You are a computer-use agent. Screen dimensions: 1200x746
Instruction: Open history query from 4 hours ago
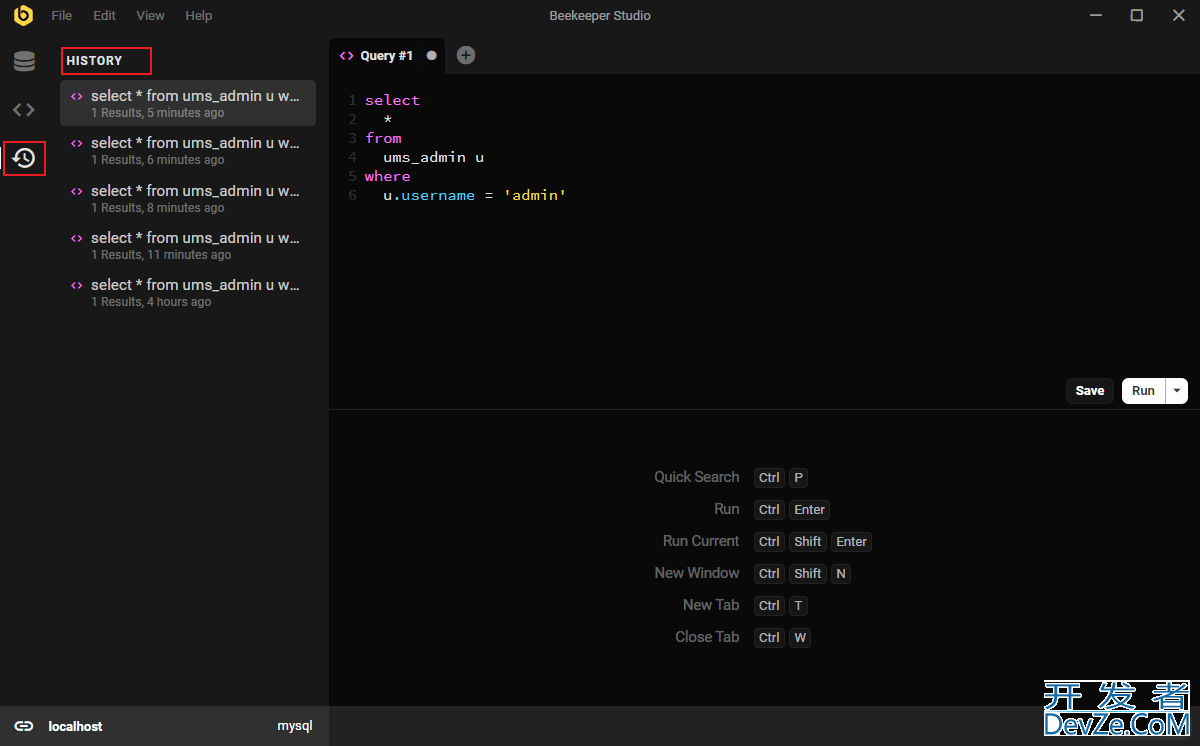(188, 292)
